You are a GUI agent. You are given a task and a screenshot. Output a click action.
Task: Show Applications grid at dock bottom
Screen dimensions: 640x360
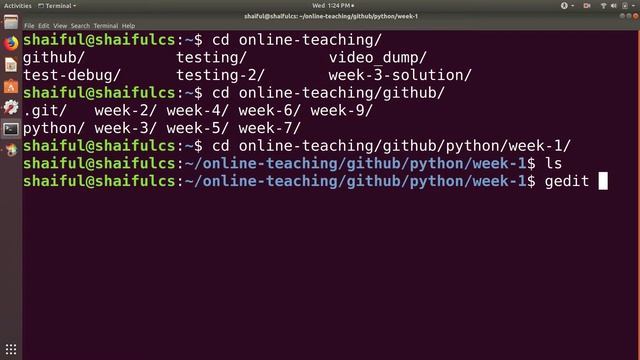tap(11, 349)
